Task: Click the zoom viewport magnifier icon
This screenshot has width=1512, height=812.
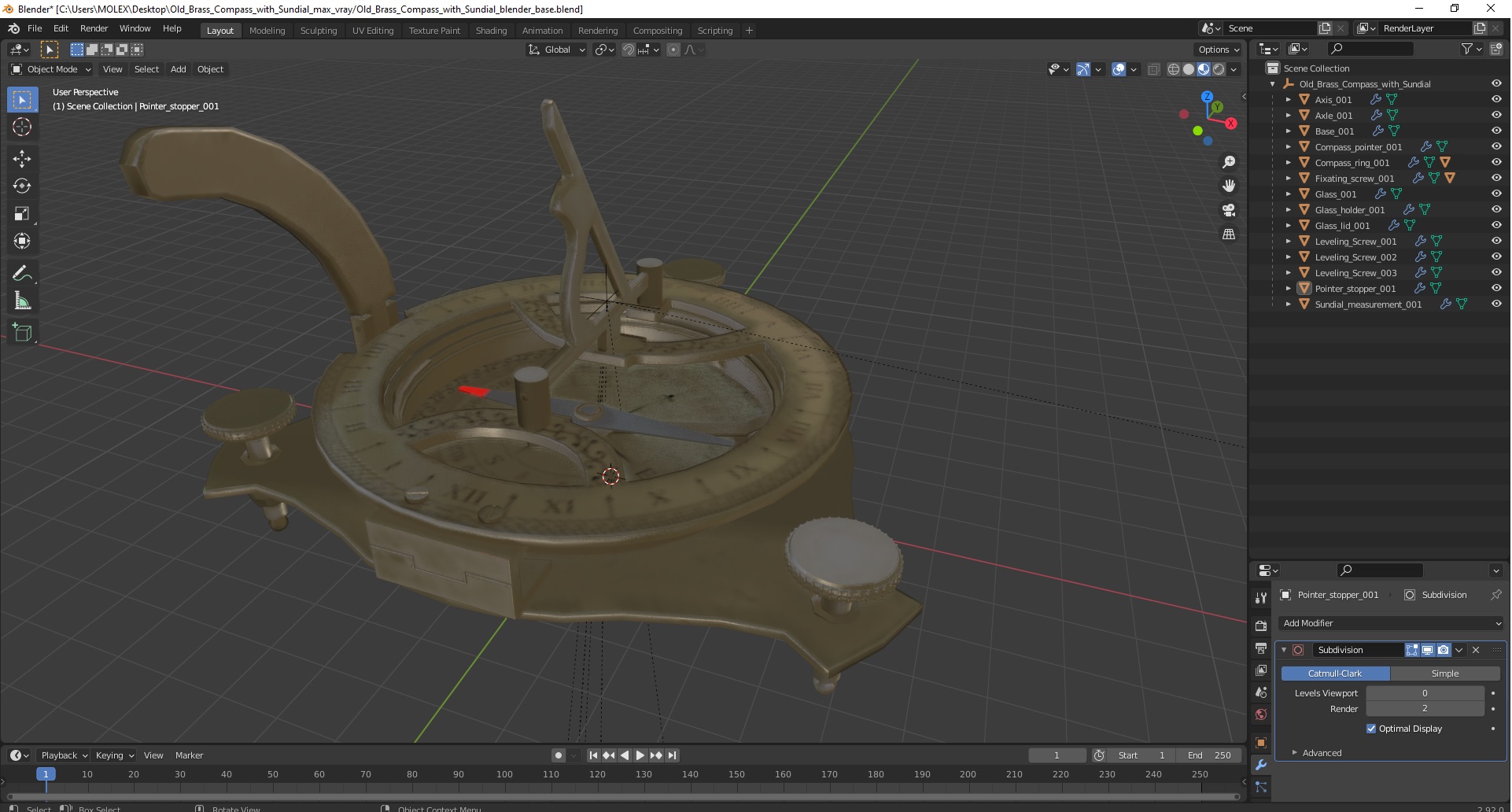Action: point(1229,162)
